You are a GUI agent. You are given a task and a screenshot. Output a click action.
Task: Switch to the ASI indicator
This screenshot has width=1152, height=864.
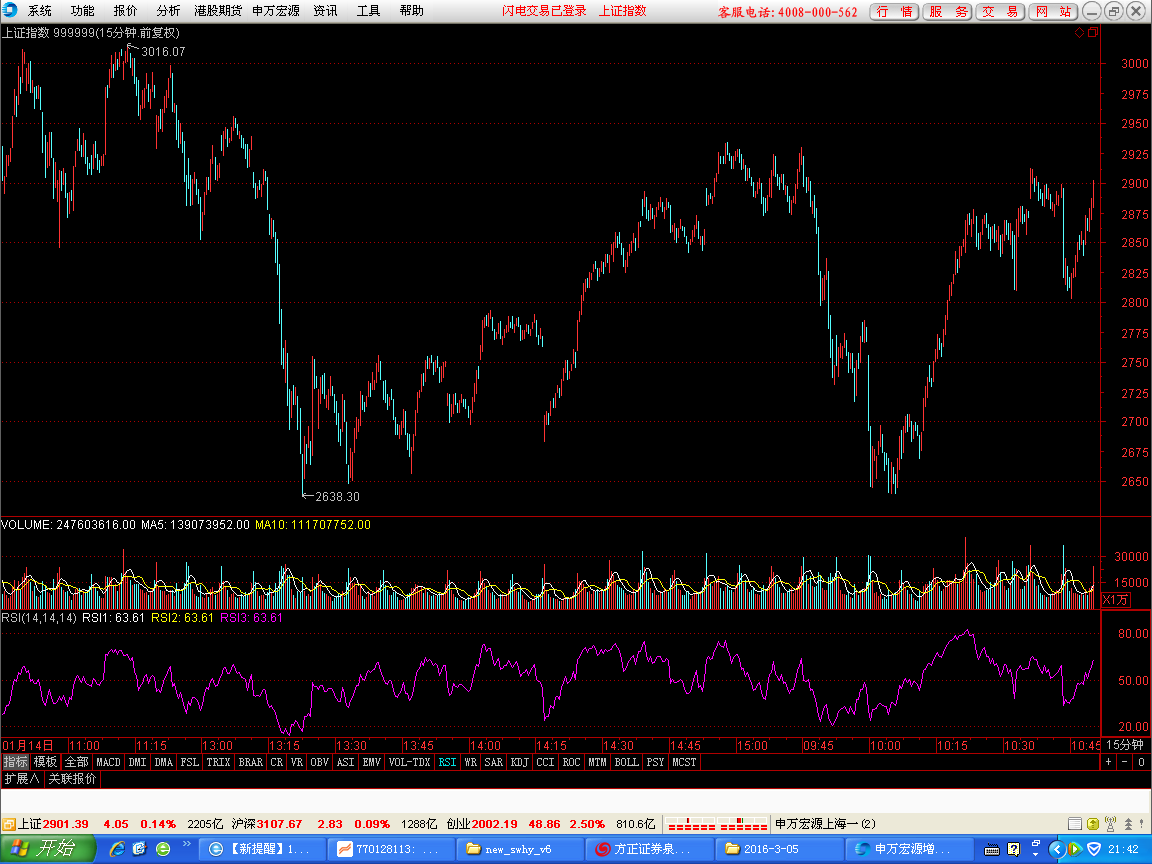(x=345, y=762)
